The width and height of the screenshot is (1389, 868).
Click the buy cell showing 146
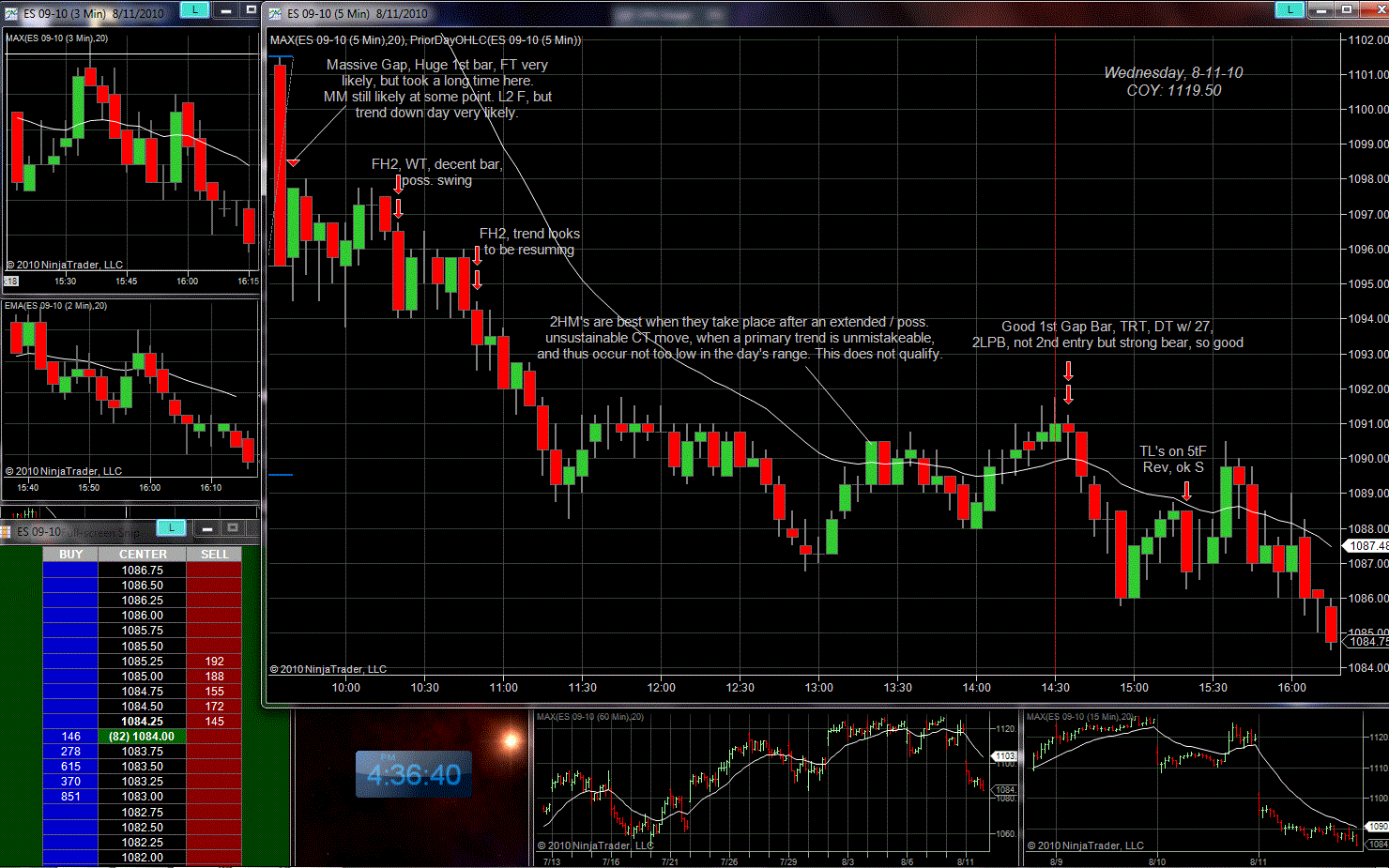point(70,737)
